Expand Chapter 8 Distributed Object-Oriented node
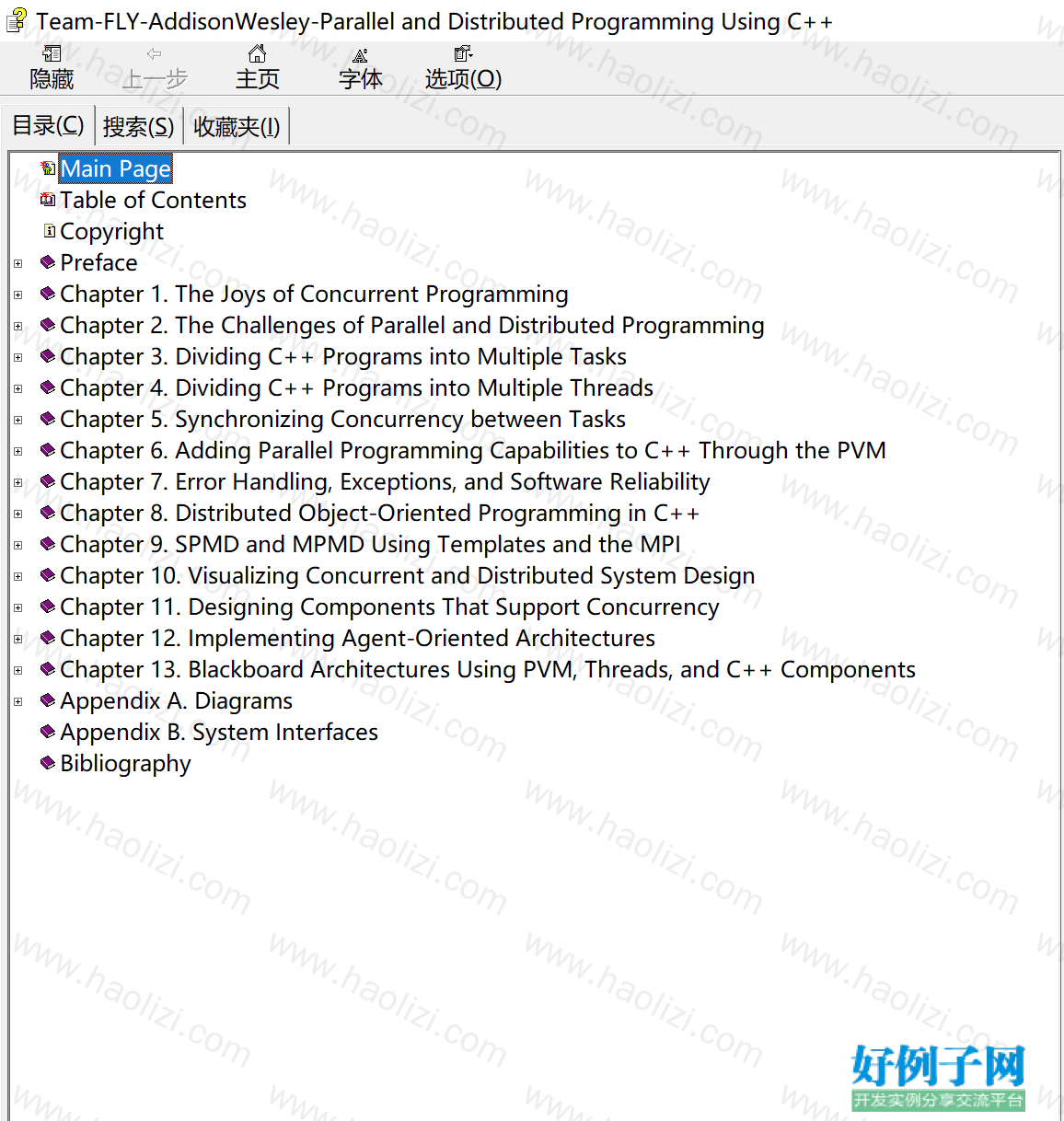The image size is (1064, 1121). pos(17,514)
